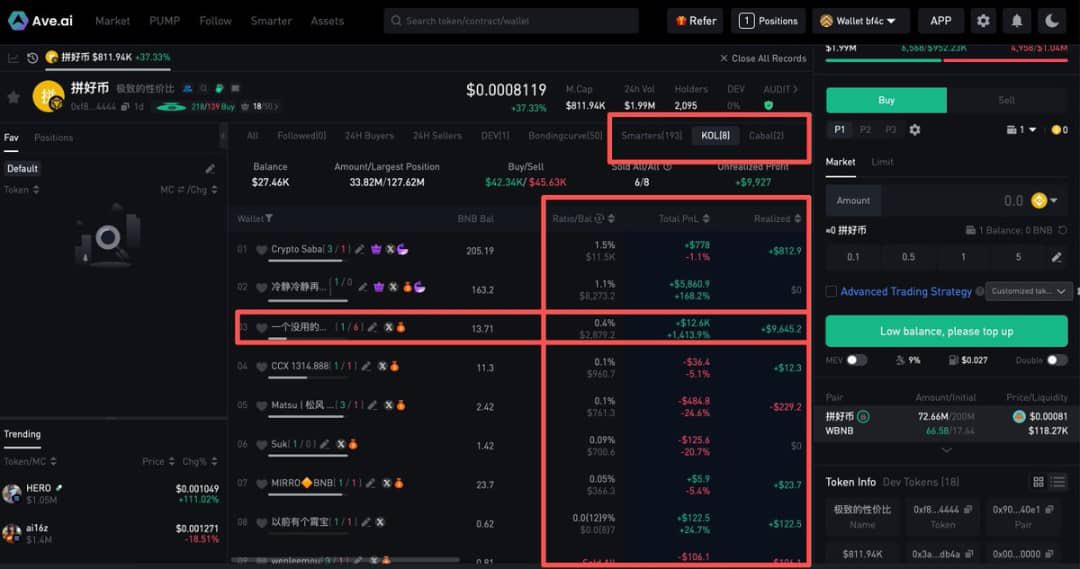1080x569 pixels.
Task: Select the 24H Sellers tab
Action: click(x=437, y=136)
